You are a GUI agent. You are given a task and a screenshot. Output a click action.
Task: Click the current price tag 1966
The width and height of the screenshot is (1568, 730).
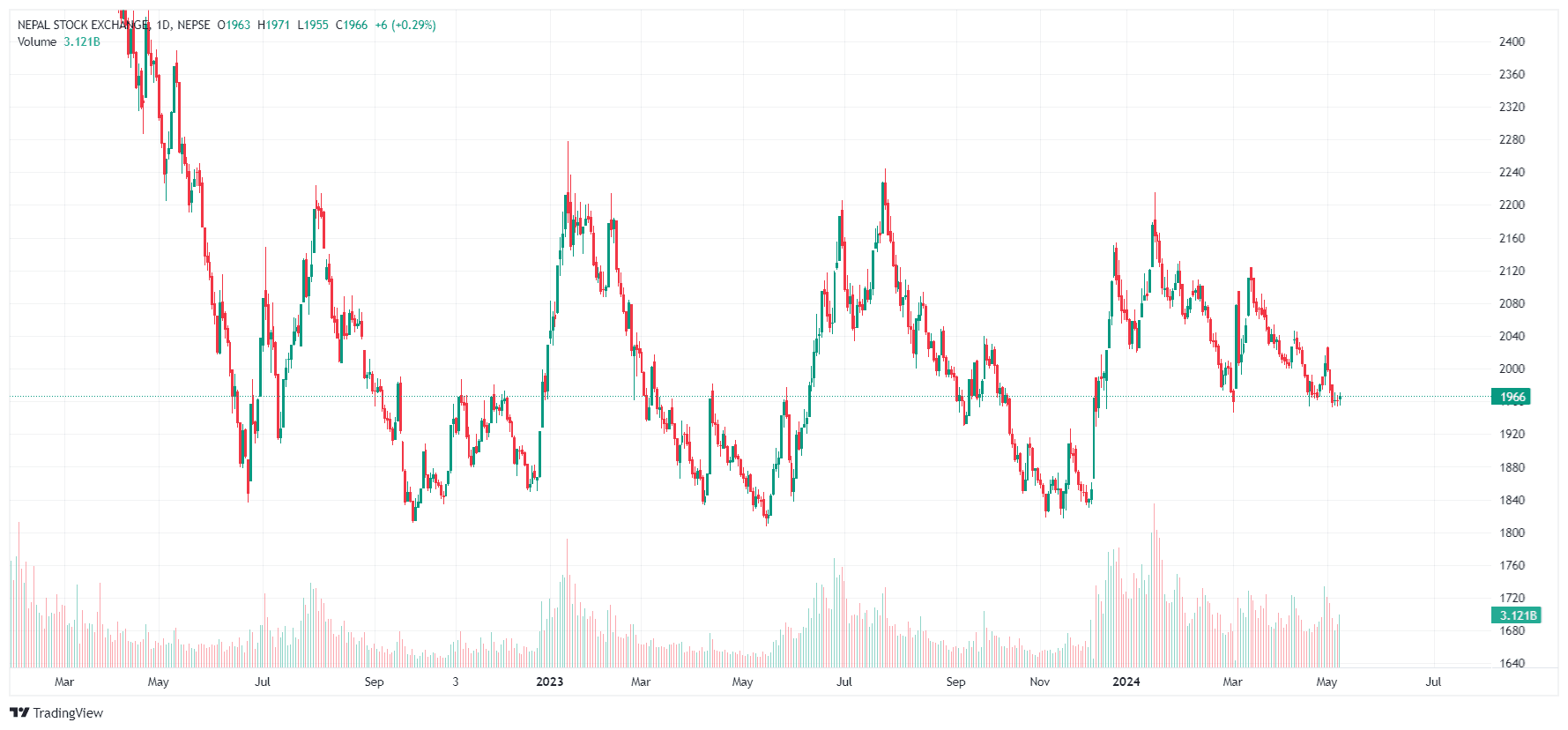click(x=1511, y=397)
